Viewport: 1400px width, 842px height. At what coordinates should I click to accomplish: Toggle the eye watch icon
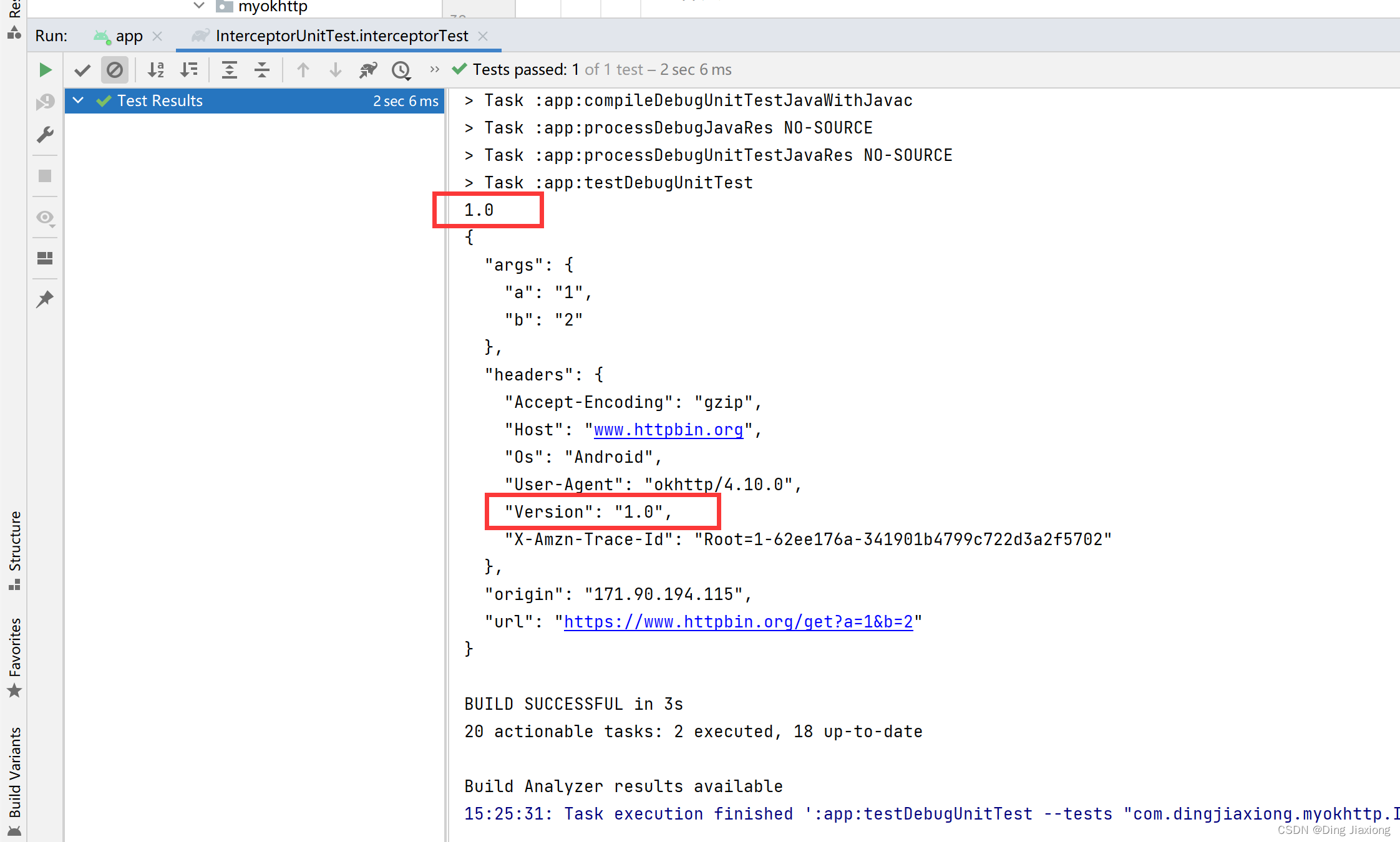tap(46, 218)
